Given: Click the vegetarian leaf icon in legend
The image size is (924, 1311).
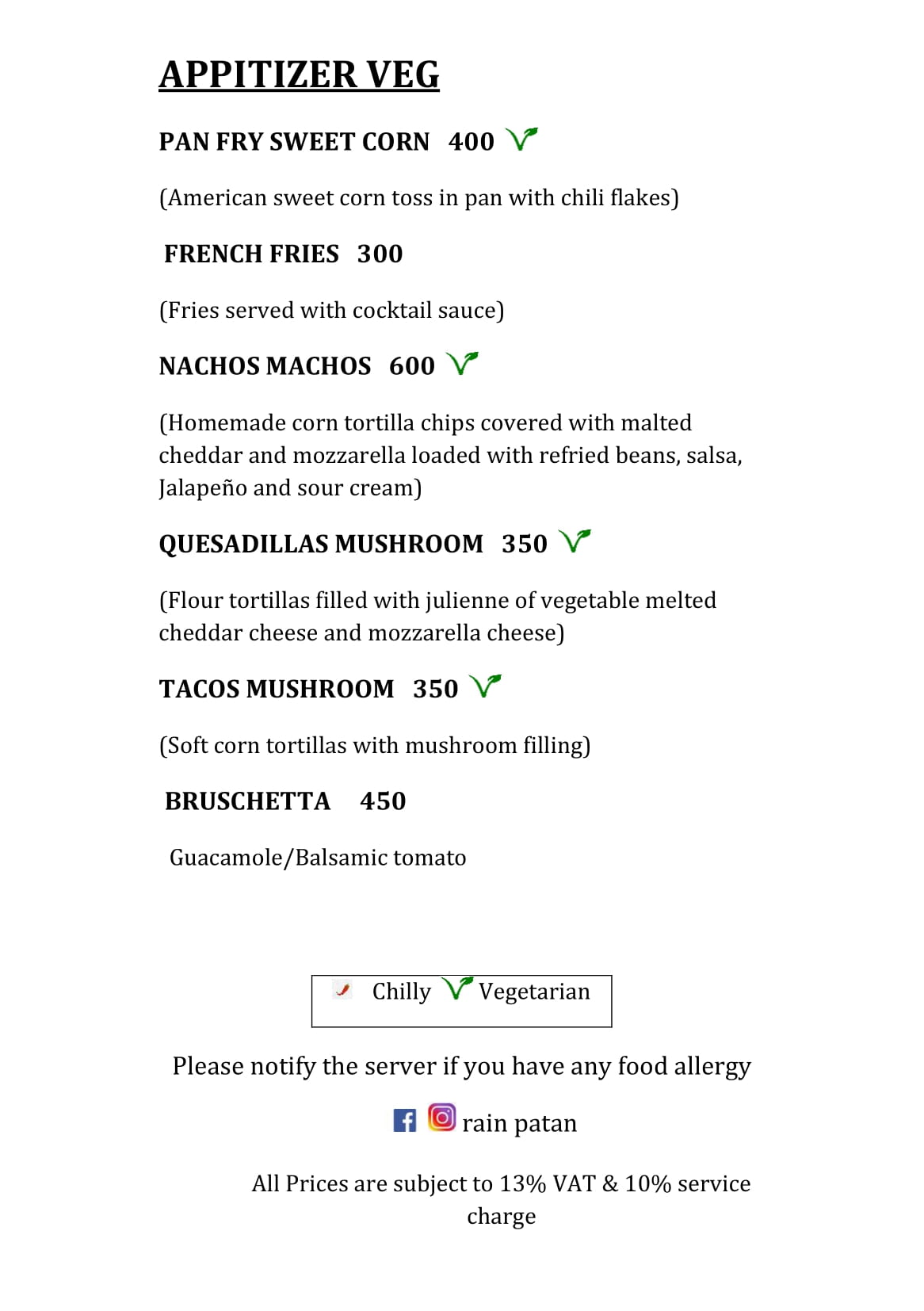Looking at the screenshot, I should pyautogui.click(x=456, y=988).
